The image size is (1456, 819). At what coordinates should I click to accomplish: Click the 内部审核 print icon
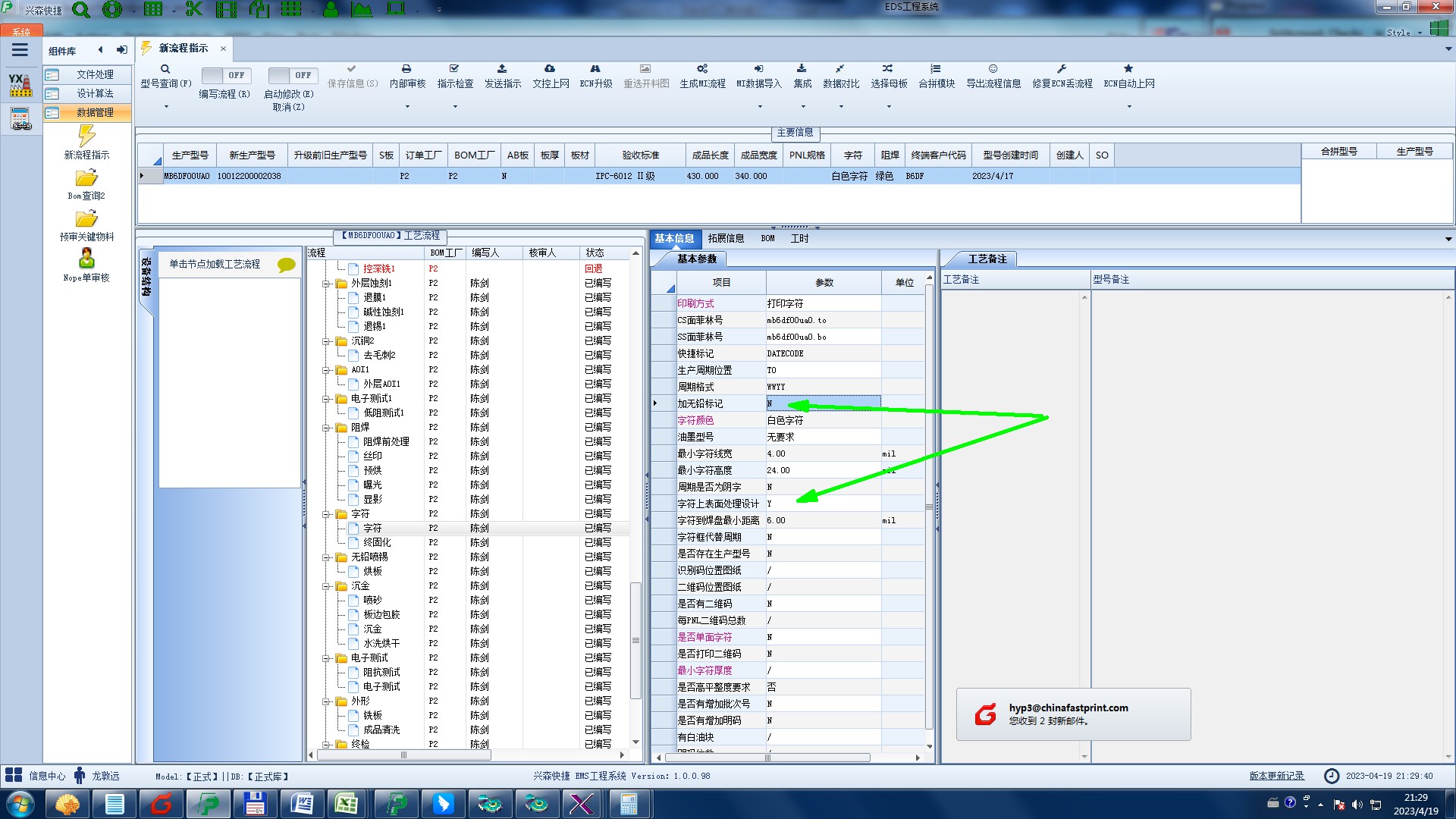point(406,69)
